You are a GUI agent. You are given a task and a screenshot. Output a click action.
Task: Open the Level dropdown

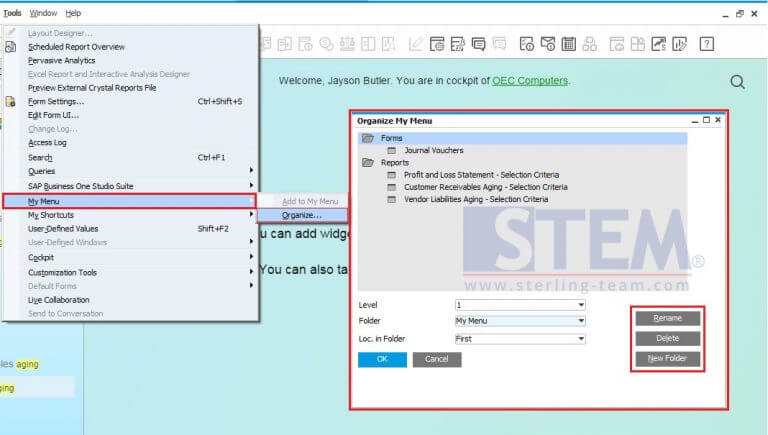[x=520, y=305]
